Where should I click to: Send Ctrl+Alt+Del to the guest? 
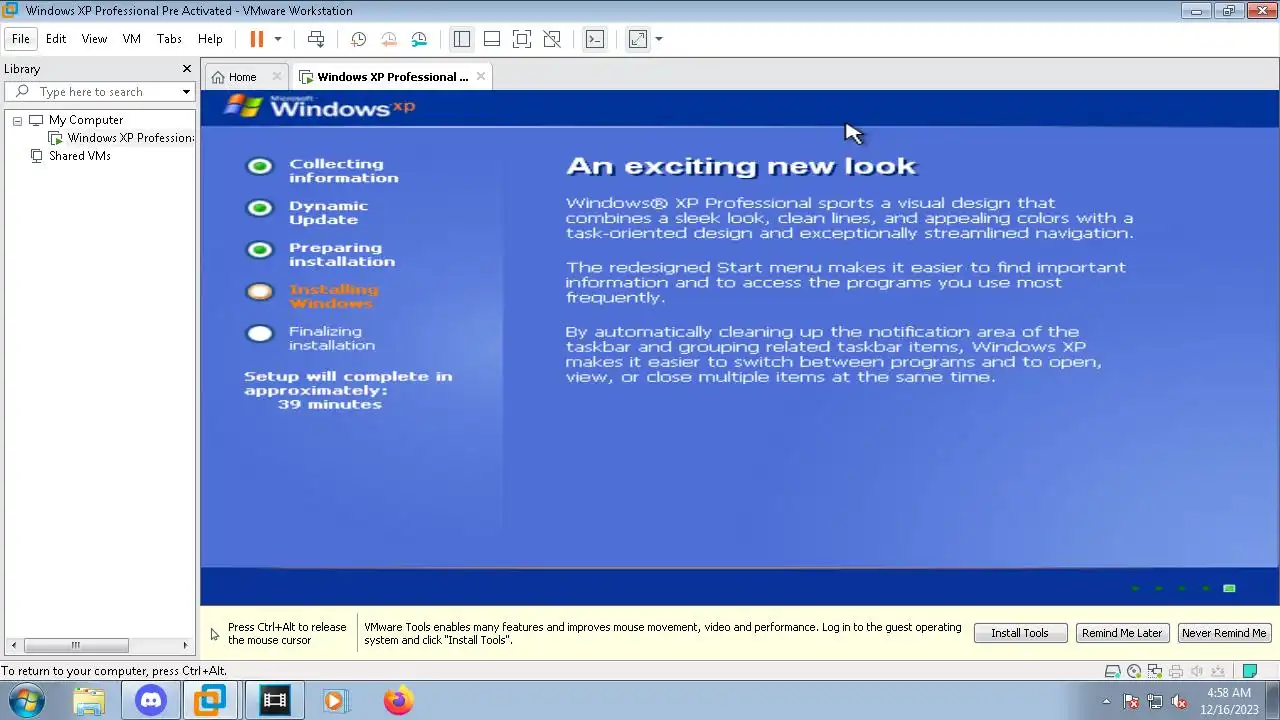point(316,39)
